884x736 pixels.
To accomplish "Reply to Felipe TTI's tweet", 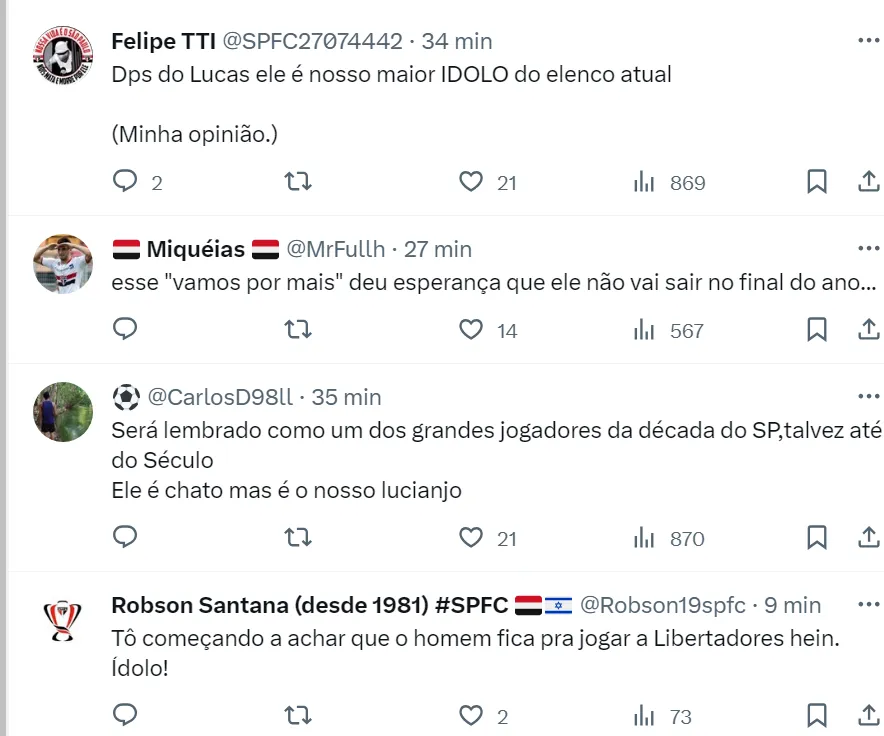I will coord(125,182).
